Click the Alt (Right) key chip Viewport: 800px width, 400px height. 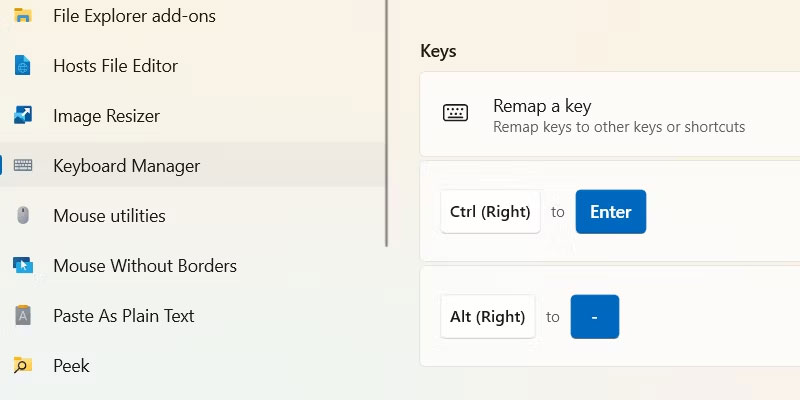point(487,317)
